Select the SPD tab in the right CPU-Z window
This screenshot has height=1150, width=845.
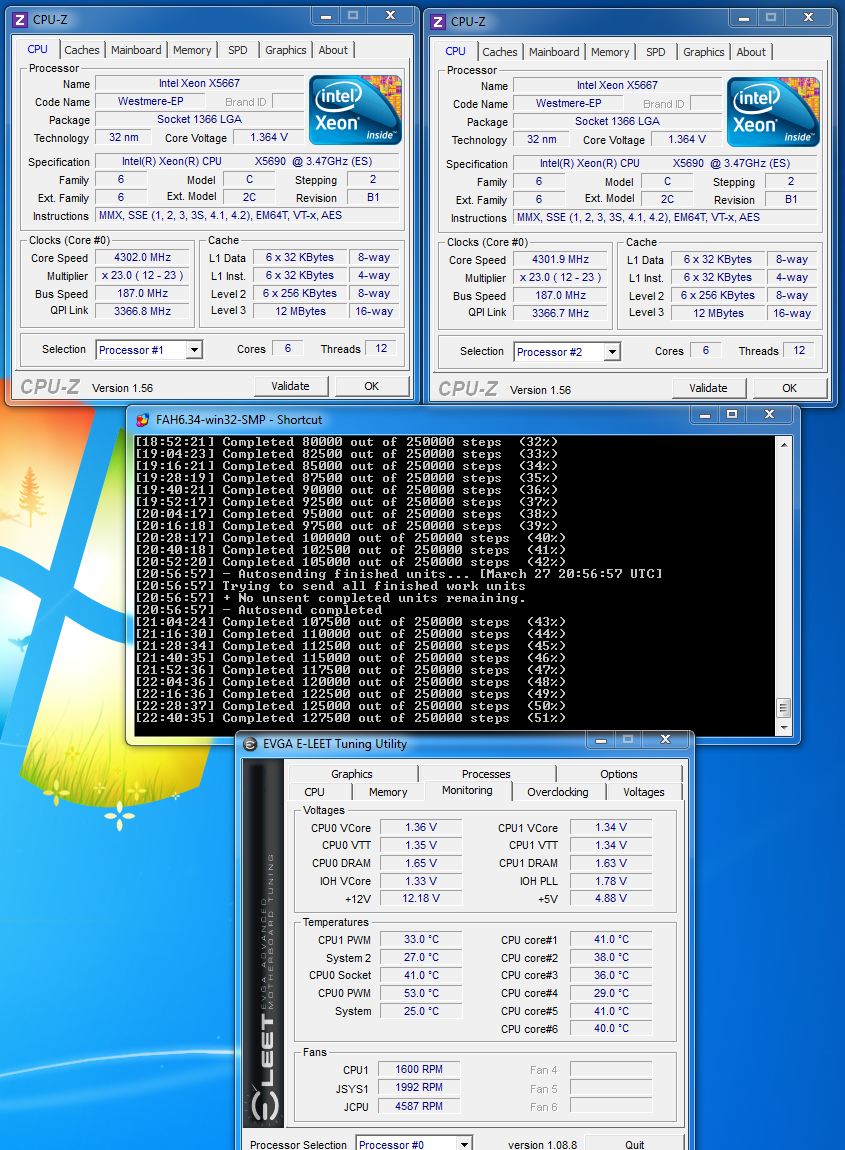click(x=656, y=52)
